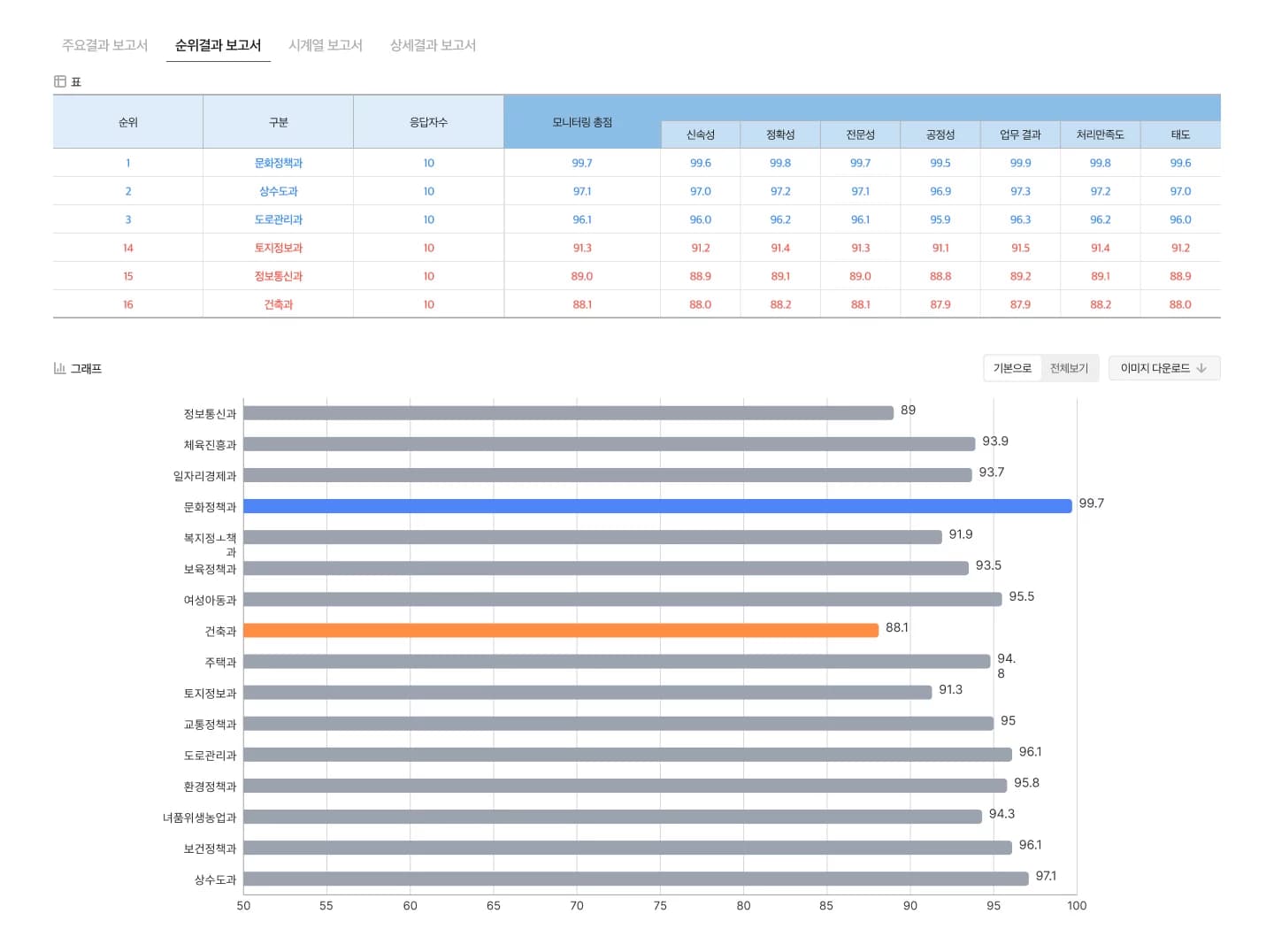Open the 정보통신과 department link
The width and height of the screenshot is (1274, 952).
278,276
